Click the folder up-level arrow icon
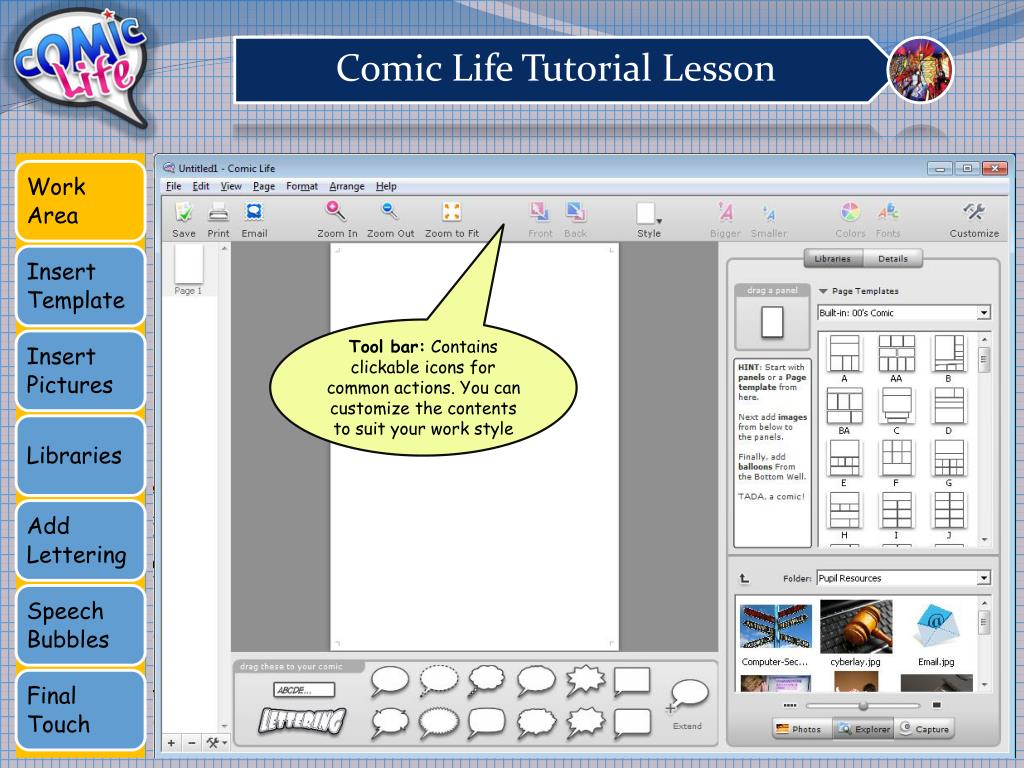This screenshot has height=768, width=1024. 744,579
